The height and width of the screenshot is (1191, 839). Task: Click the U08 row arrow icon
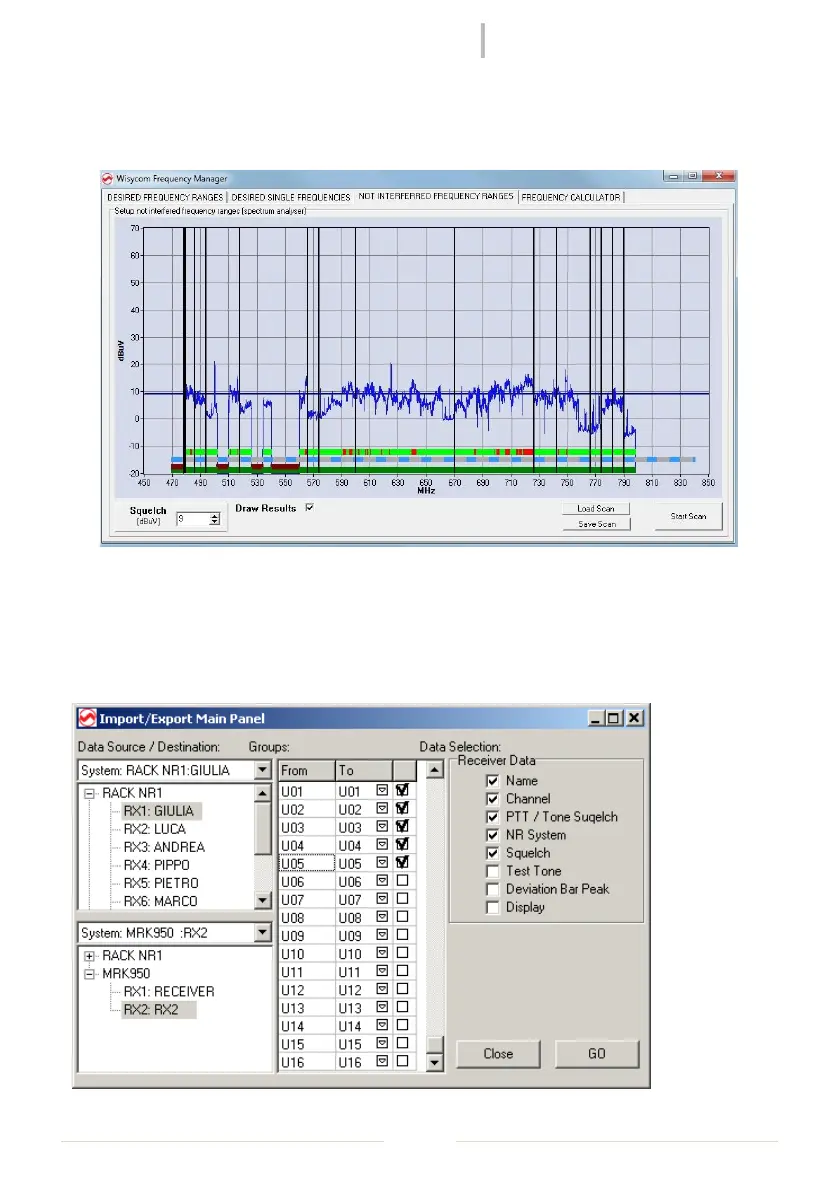coord(382,916)
